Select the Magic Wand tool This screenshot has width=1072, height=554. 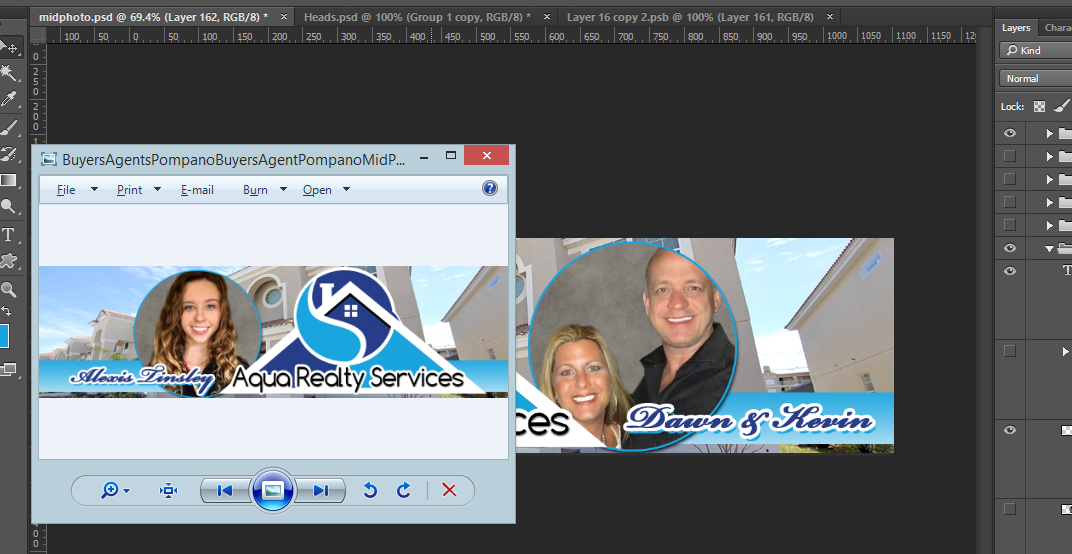[8, 73]
